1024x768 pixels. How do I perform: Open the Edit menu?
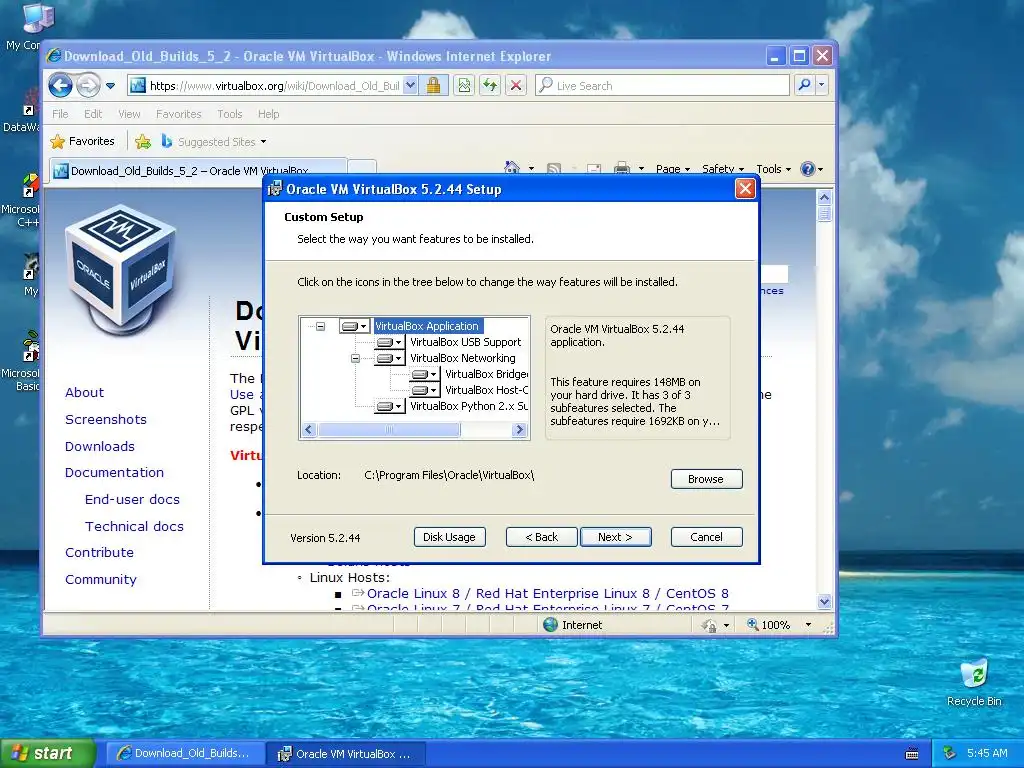pos(93,114)
